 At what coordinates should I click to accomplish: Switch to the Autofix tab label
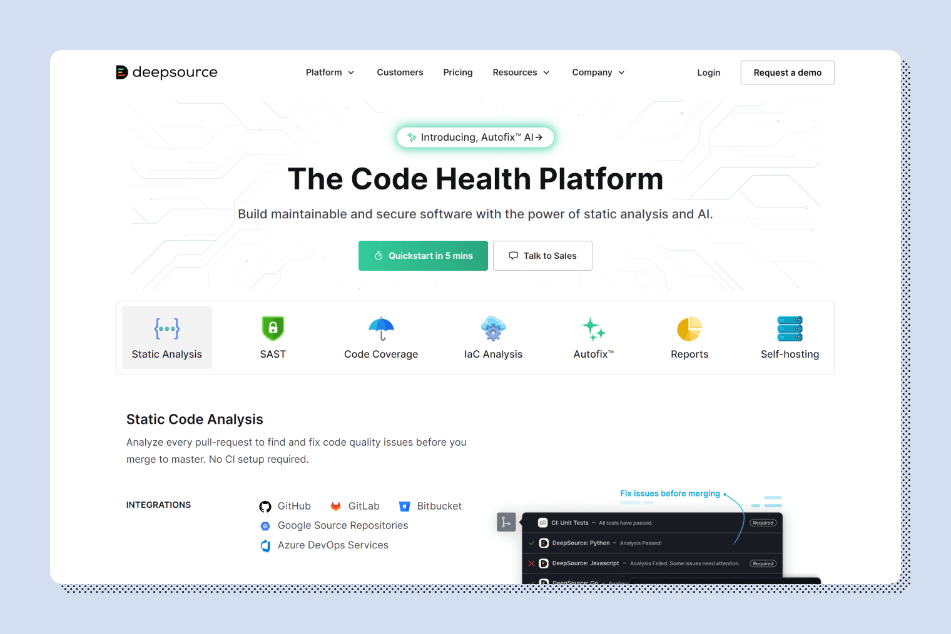coord(594,354)
